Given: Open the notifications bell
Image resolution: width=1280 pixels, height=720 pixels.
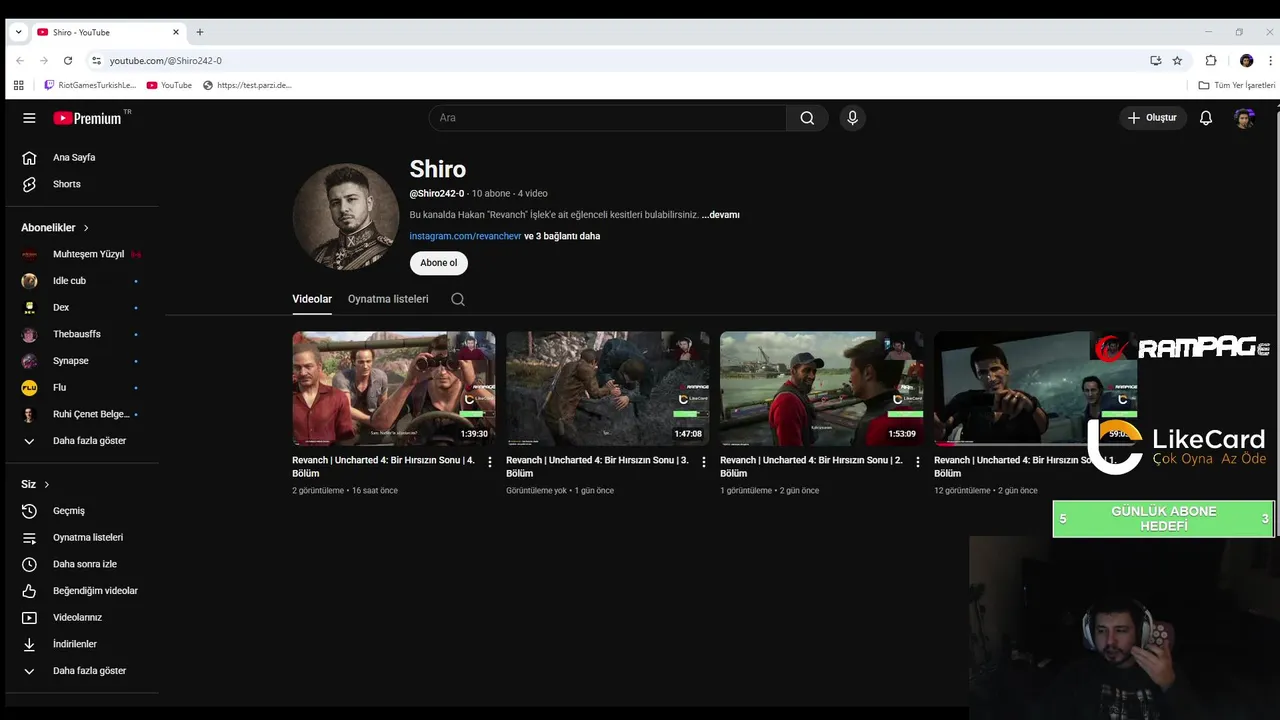Looking at the screenshot, I should pos(1206,118).
